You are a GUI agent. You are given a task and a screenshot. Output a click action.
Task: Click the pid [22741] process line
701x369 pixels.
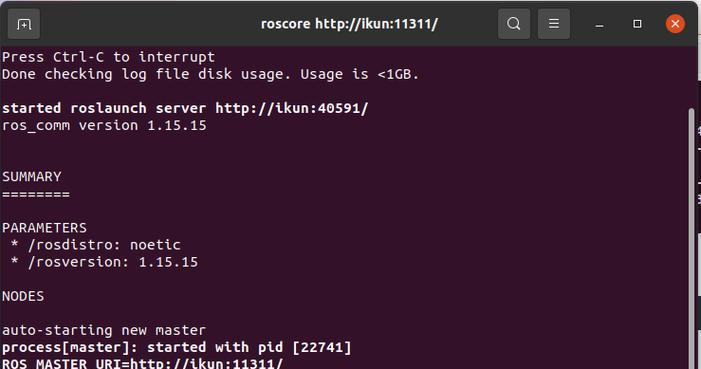[x=177, y=348]
